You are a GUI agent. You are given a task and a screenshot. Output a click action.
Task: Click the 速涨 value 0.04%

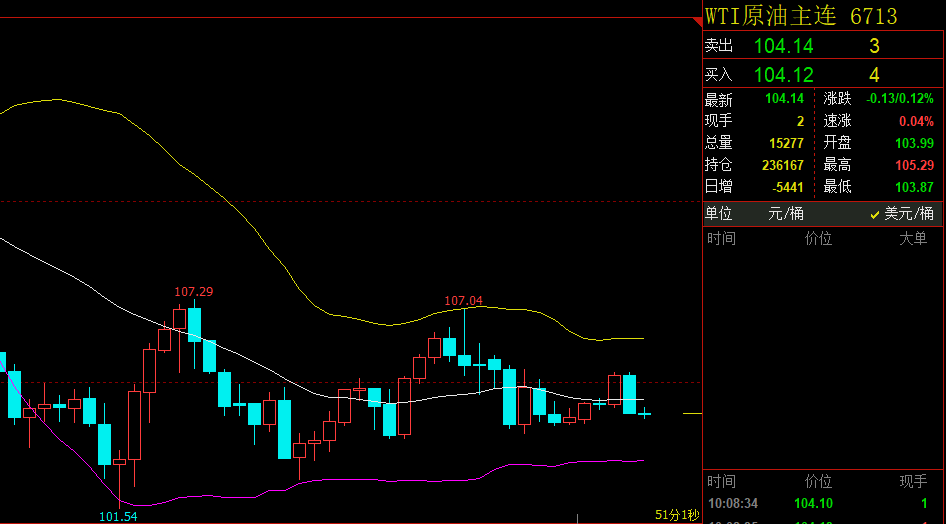[916, 121]
